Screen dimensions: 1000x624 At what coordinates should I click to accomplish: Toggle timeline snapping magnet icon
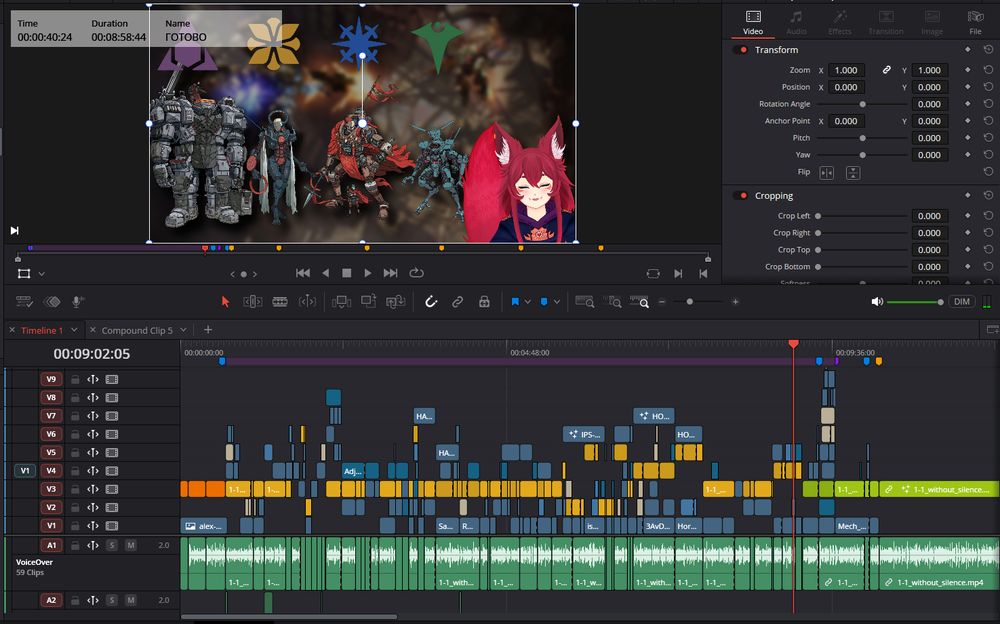(x=431, y=301)
